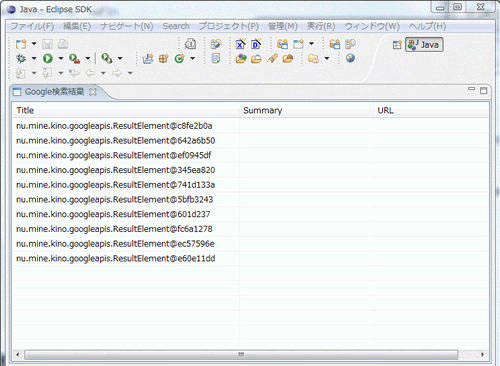Open the ヘルプ(H) menu
500x366 pixels.
[427, 26]
